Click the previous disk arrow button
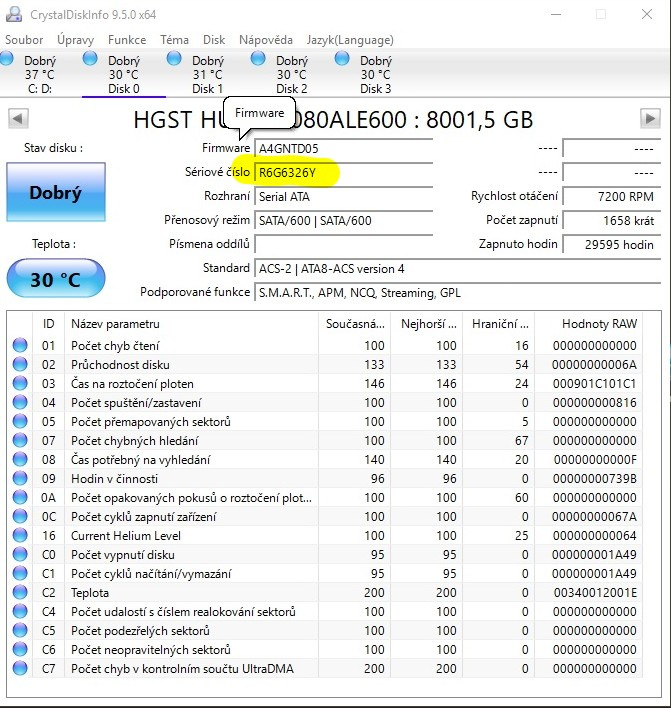This screenshot has height=708, width=671. click(18, 119)
